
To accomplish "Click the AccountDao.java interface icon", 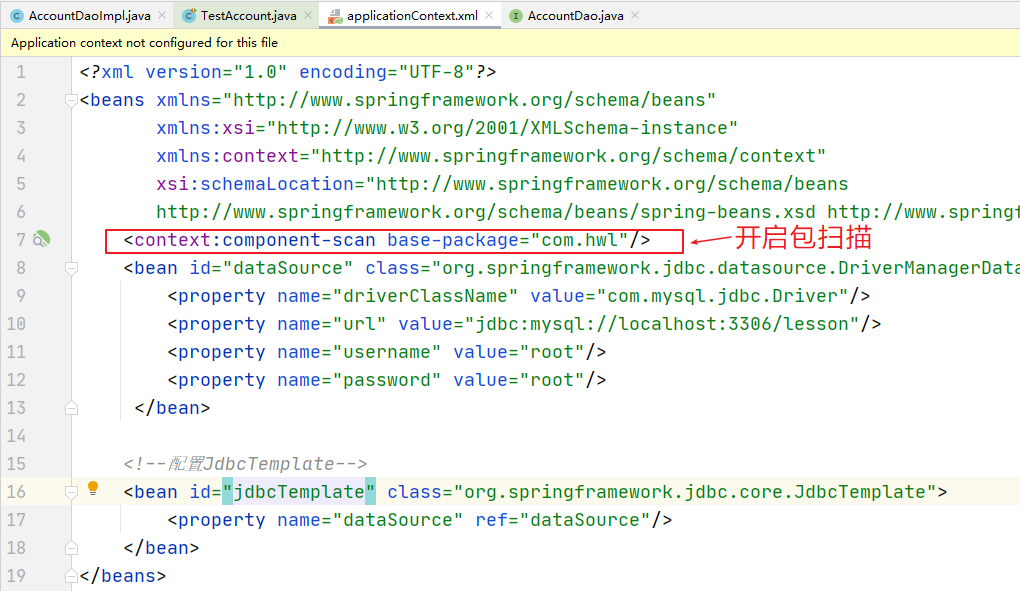I will (x=516, y=16).
